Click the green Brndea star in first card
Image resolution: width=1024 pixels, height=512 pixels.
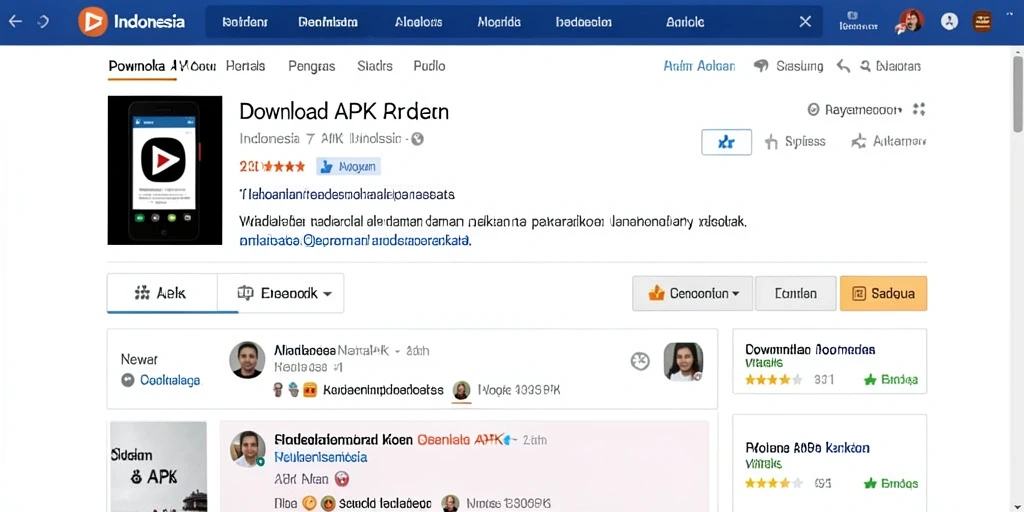coord(870,379)
